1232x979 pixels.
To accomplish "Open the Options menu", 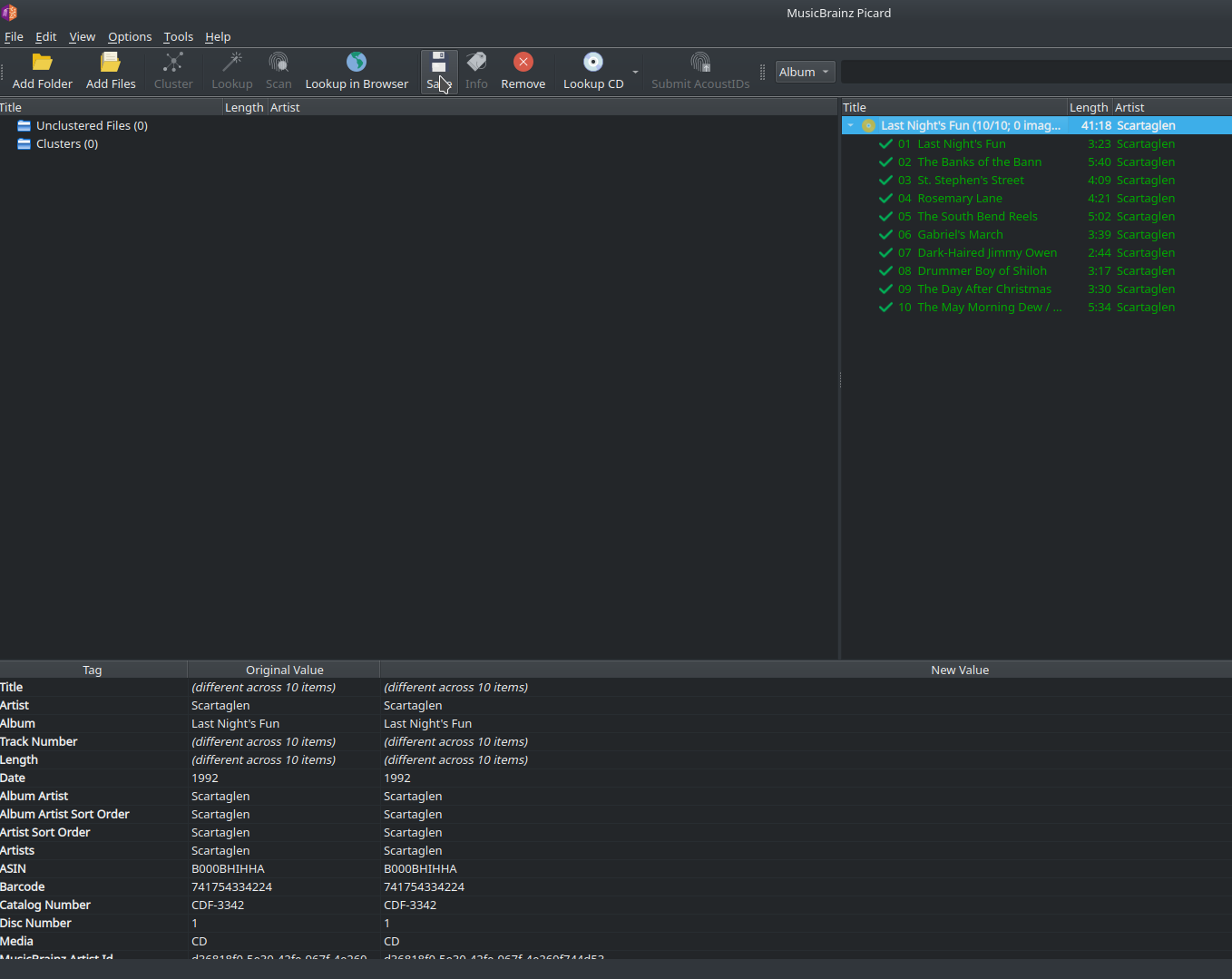I will point(130,36).
